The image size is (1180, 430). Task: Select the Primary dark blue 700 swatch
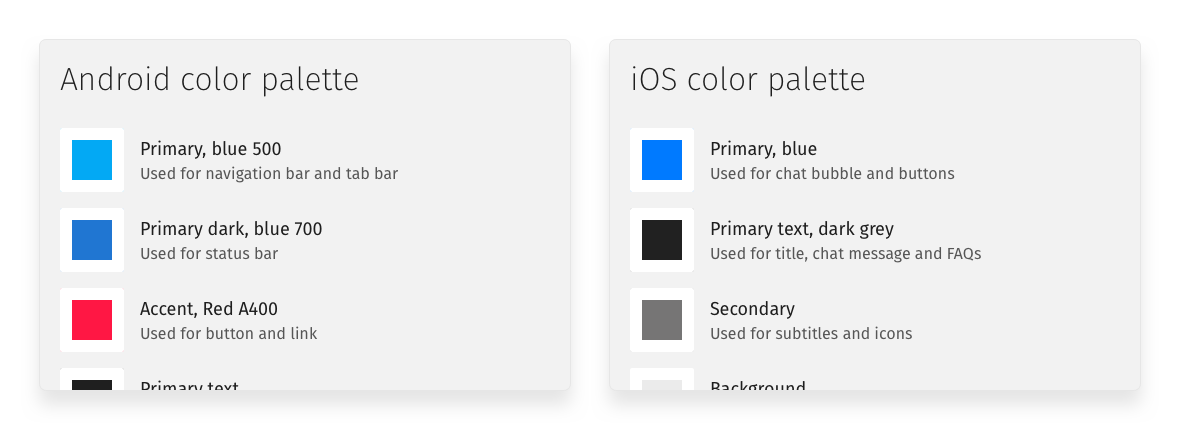[x=92, y=239]
